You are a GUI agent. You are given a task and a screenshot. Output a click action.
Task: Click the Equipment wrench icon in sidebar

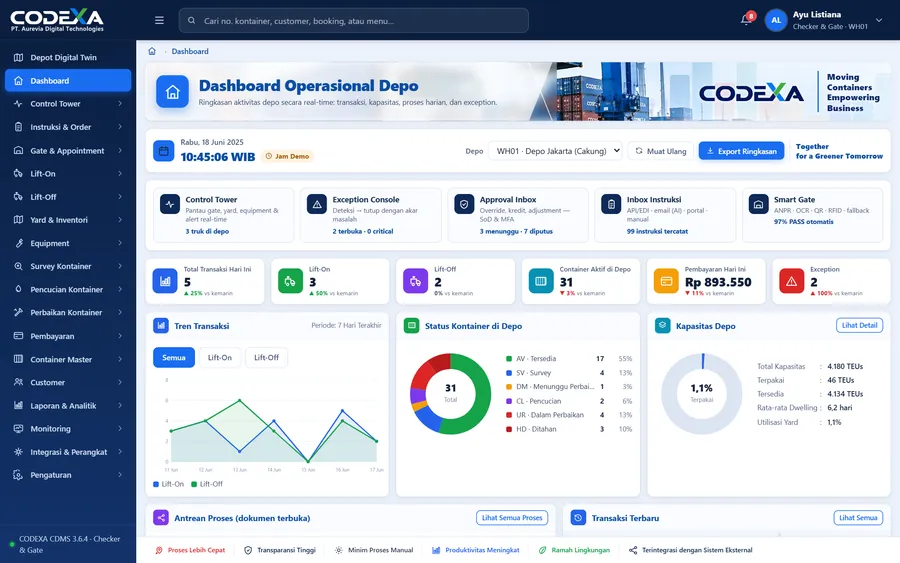(18, 243)
